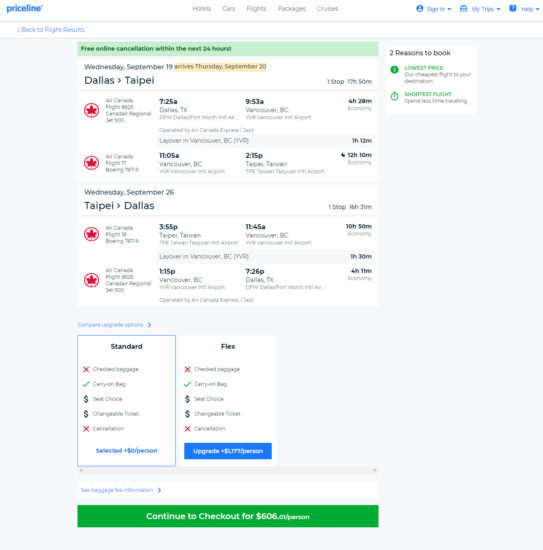Click the 11:05a Vancouver departure time
Image resolution: width=543 pixels, height=550 pixels.
[169, 155]
